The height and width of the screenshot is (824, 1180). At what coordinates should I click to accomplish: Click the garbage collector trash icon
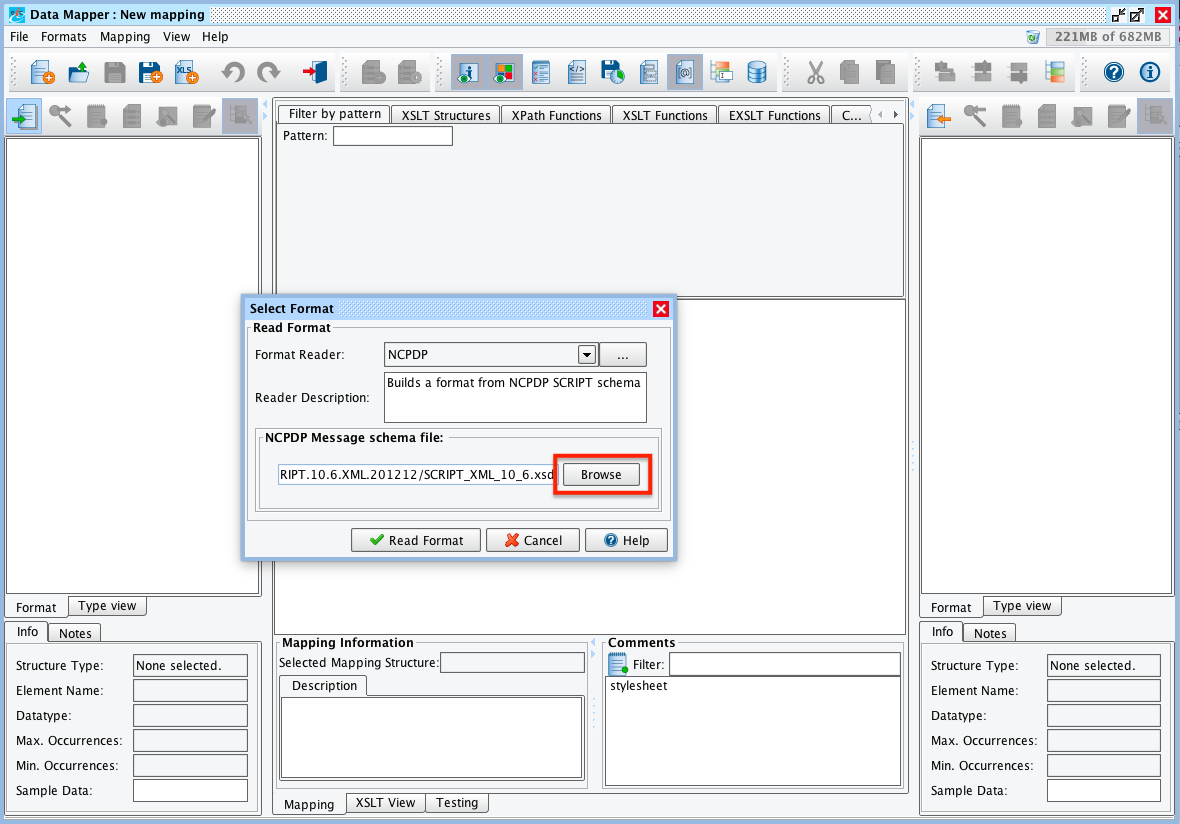[1032, 37]
